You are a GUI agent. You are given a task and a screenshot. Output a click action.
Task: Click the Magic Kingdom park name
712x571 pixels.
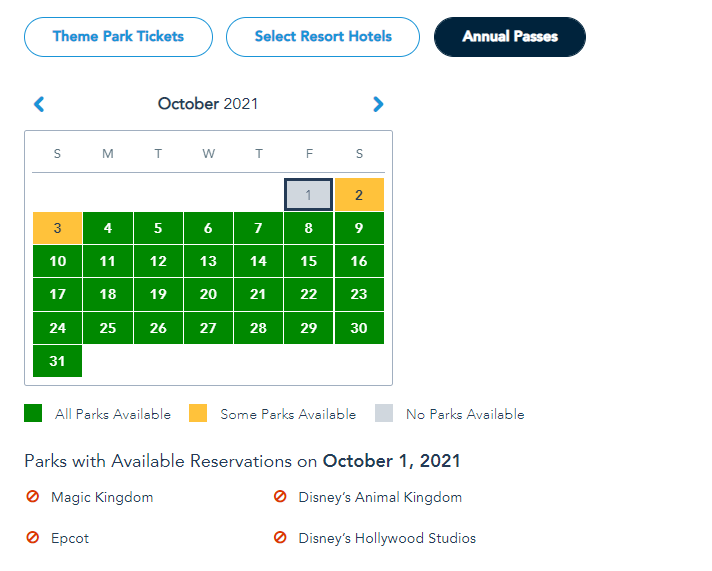click(x=102, y=497)
